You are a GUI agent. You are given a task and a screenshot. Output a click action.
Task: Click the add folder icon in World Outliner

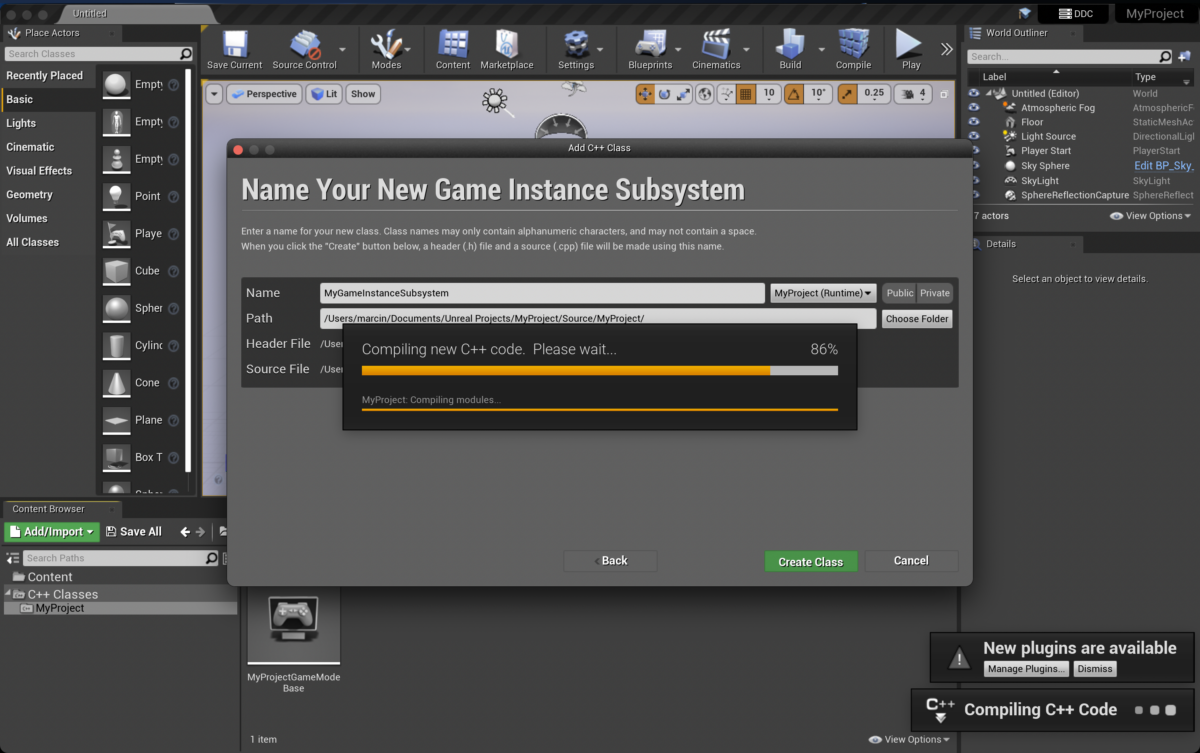1183,57
